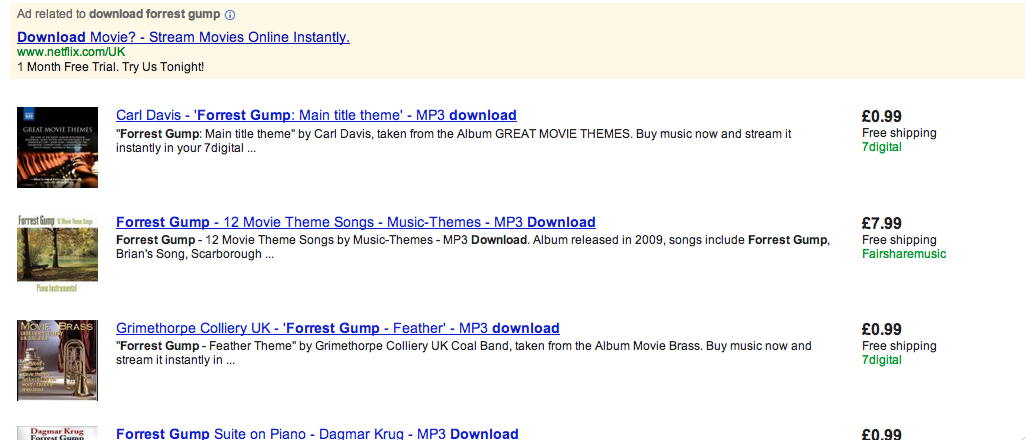Click 'Free shipping' on the Carl Davis result
The height and width of the screenshot is (440, 1025).
click(x=898, y=133)
